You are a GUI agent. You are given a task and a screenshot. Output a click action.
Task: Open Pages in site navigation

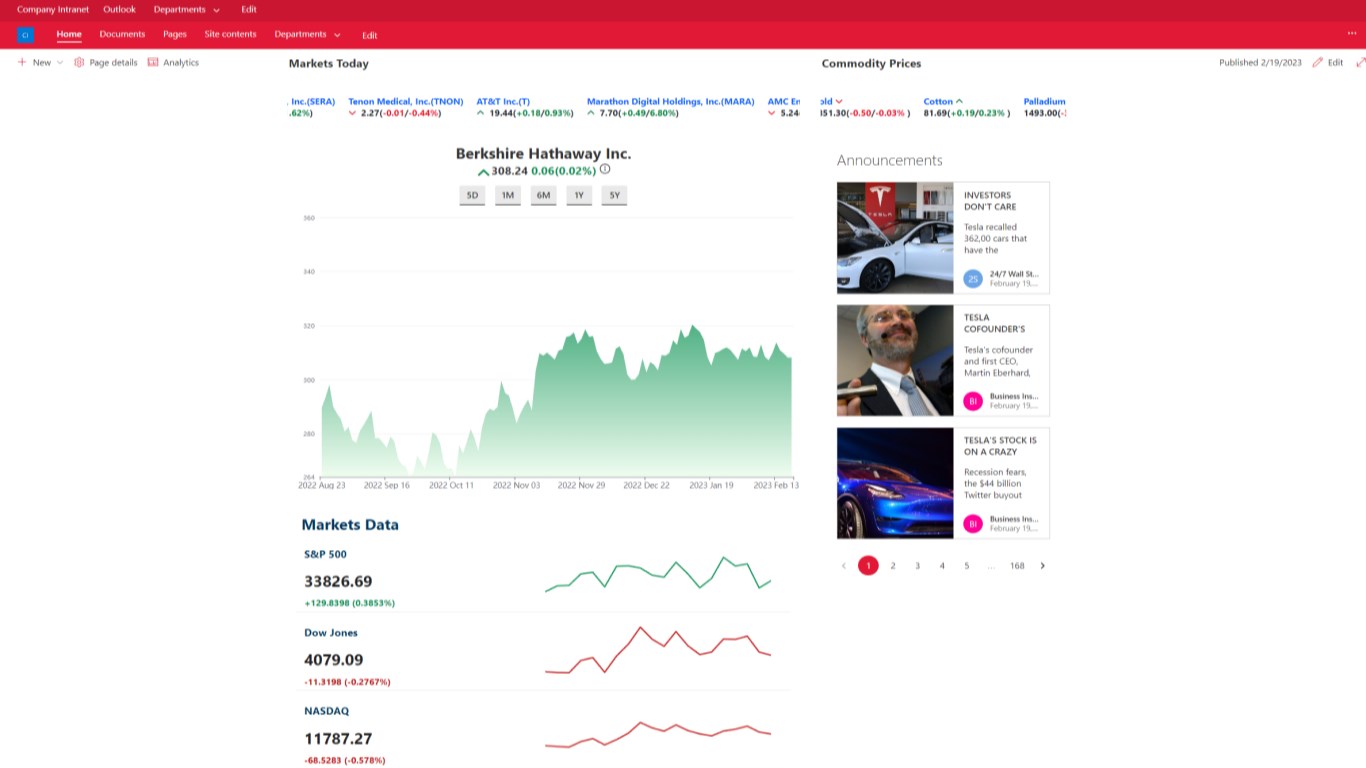tap(175, 34)
